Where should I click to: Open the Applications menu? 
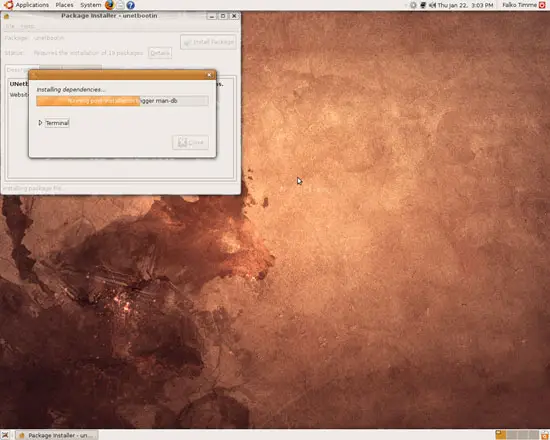32,5
